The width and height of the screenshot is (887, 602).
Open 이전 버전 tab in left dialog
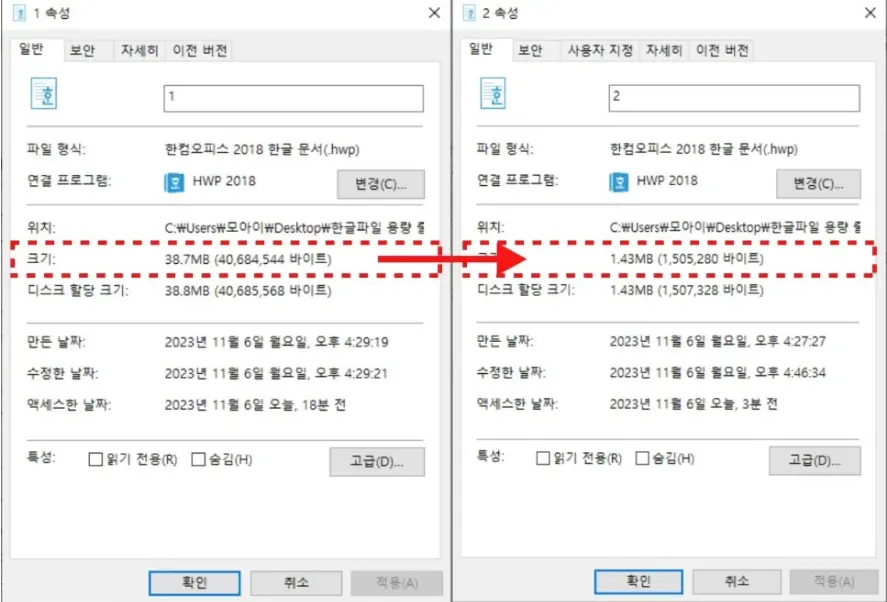200,51
